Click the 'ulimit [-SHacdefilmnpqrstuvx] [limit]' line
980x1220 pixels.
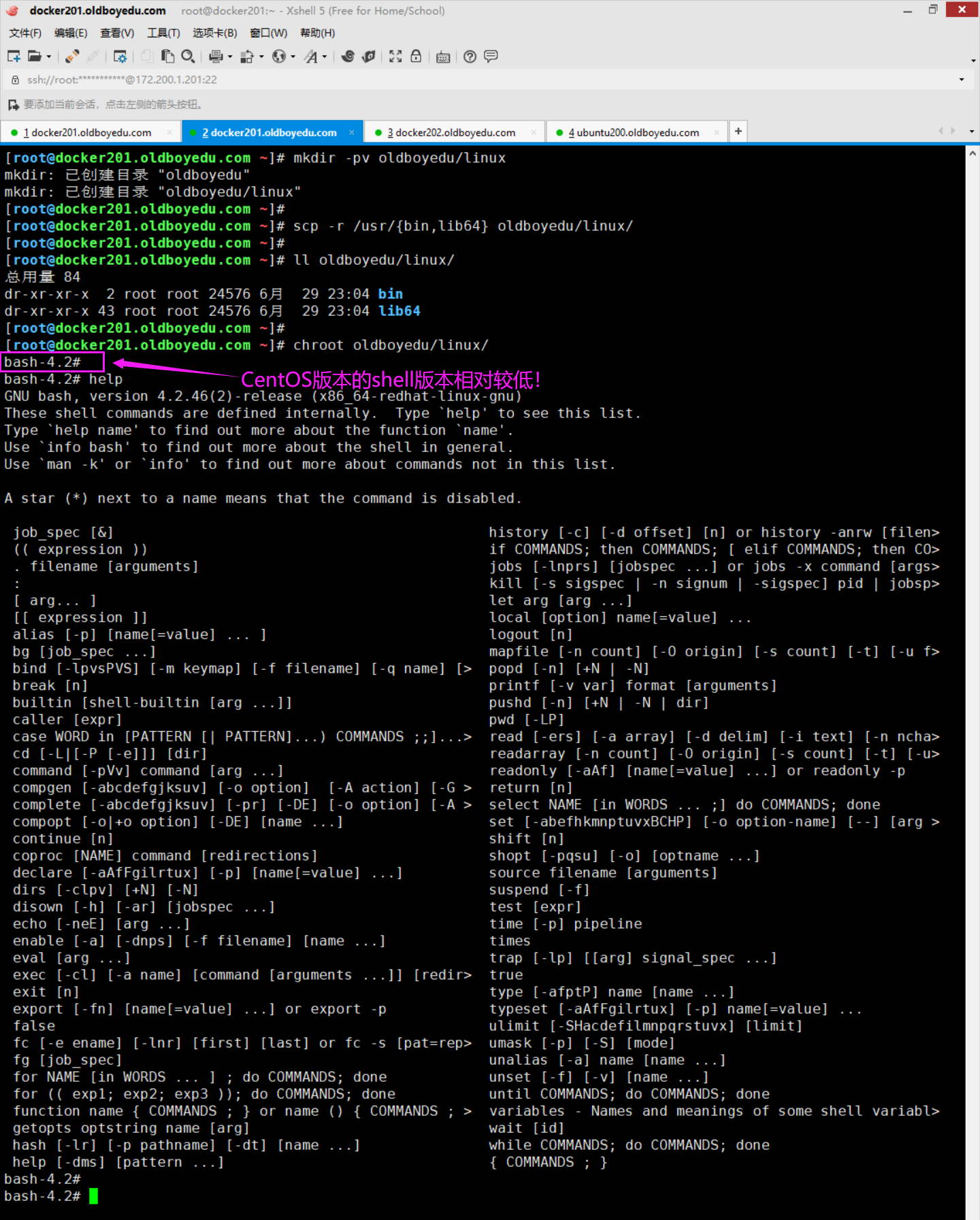pos(646,1026)
